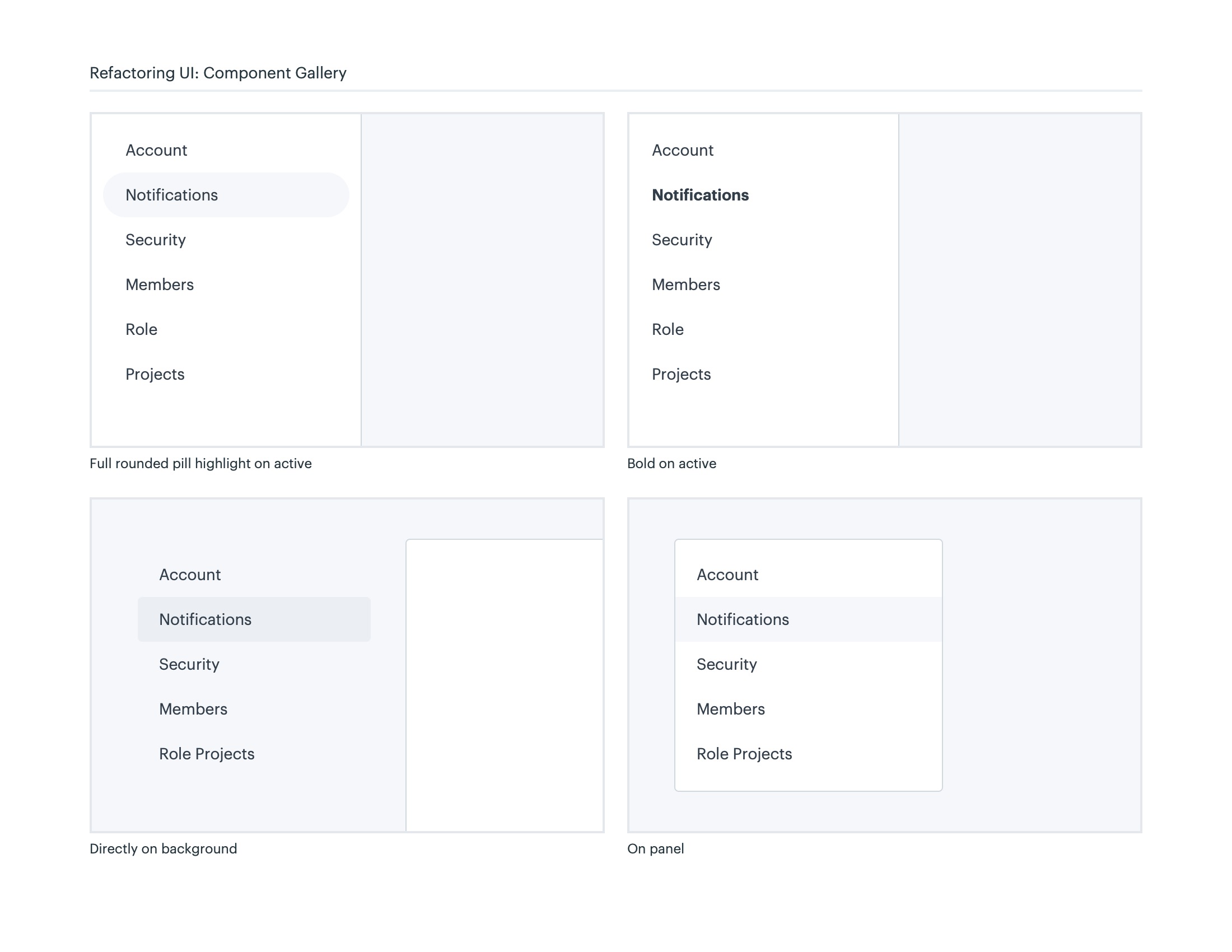Screen dimensions: 1232x952
Task: Choose Role Projects in the directly-on-background menu
Action: coord(207,753)
